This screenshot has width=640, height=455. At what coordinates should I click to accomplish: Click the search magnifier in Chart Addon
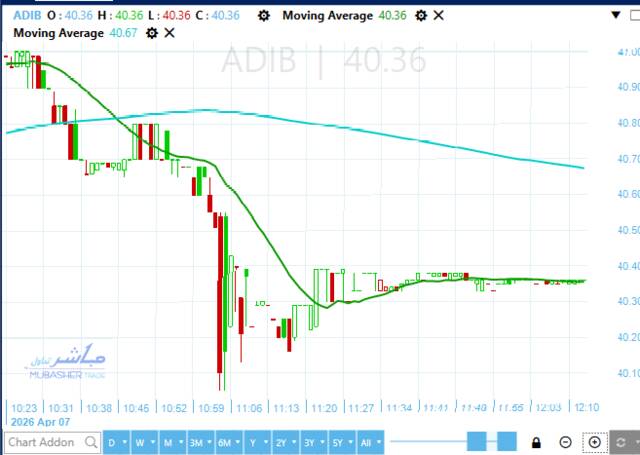pyautogui.click(x=91, y=442)
